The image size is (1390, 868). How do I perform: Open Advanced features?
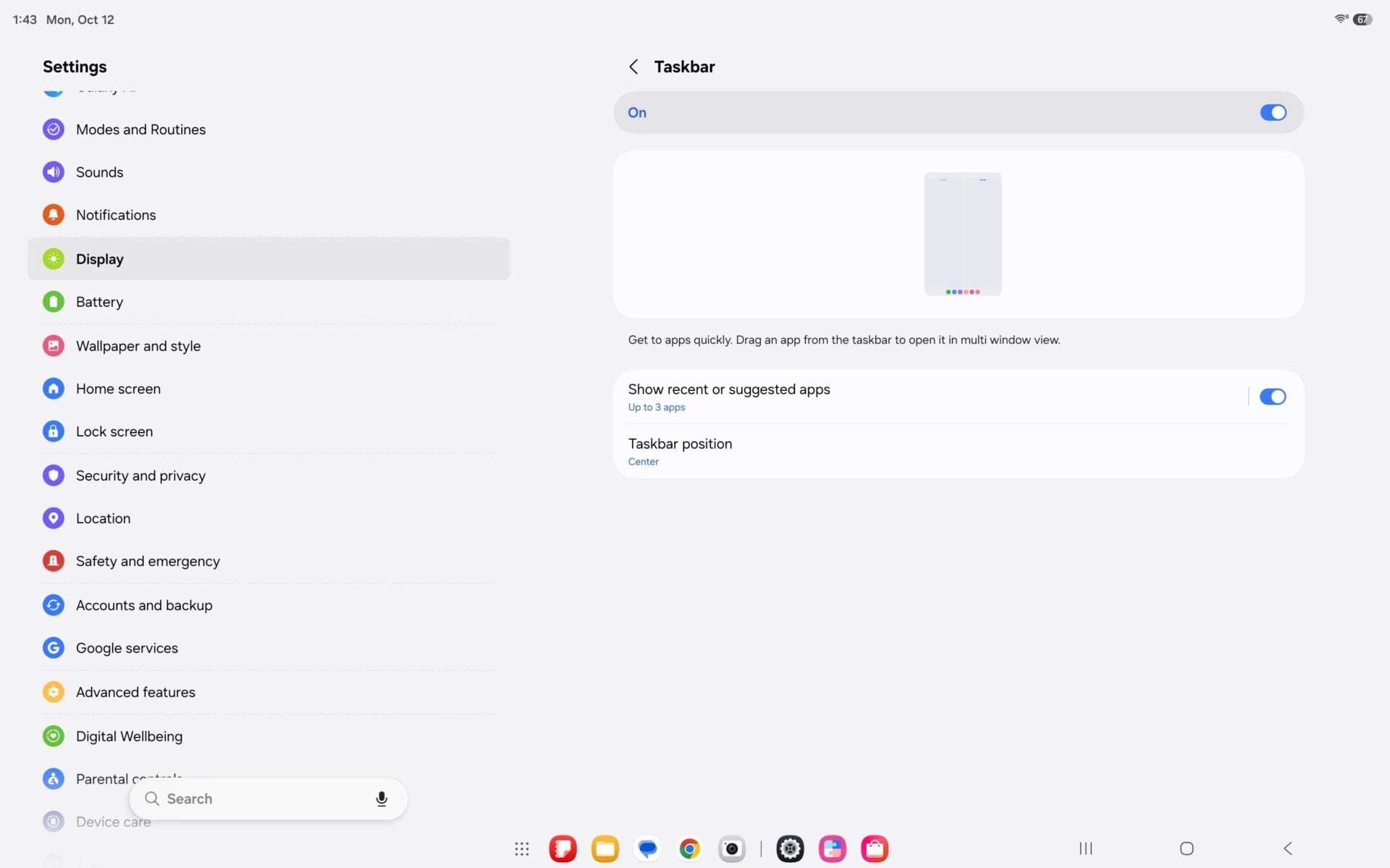pos(269,692)
